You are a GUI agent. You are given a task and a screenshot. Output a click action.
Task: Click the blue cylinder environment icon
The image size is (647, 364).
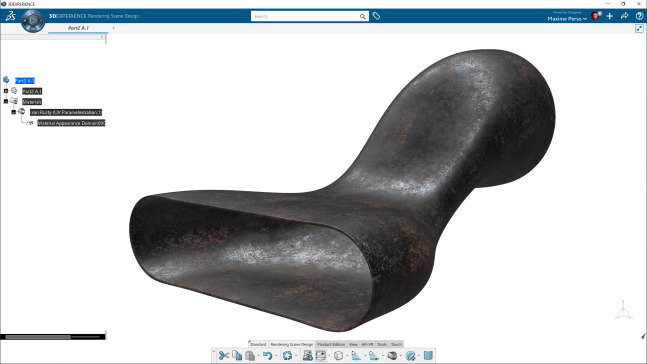pyautogui.click(x=428, y=355)
